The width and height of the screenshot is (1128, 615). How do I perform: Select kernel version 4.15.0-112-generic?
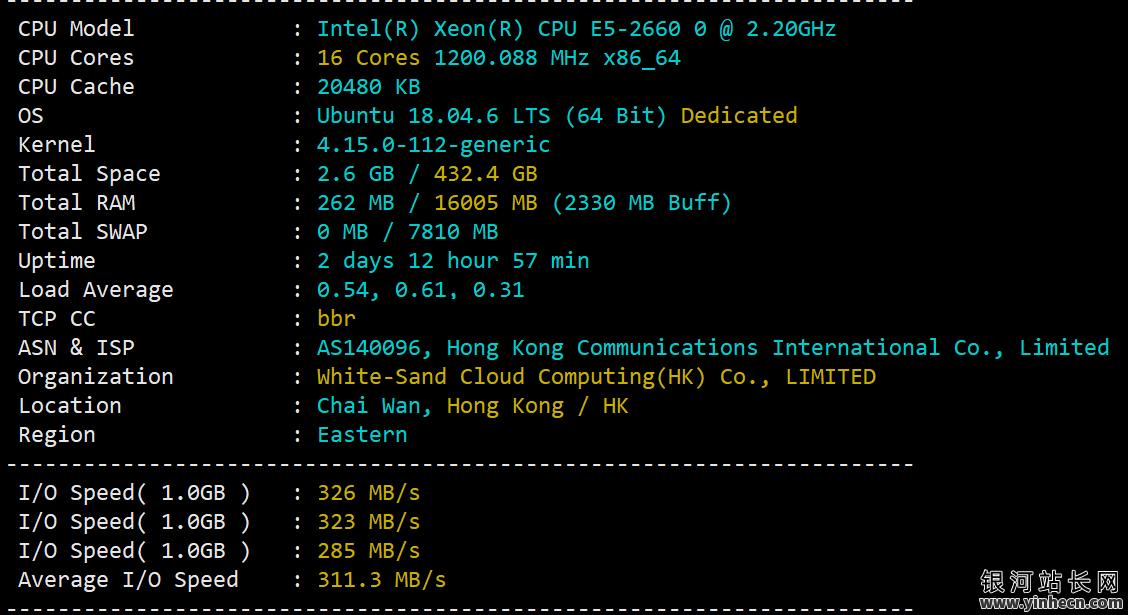pos(434,145)
